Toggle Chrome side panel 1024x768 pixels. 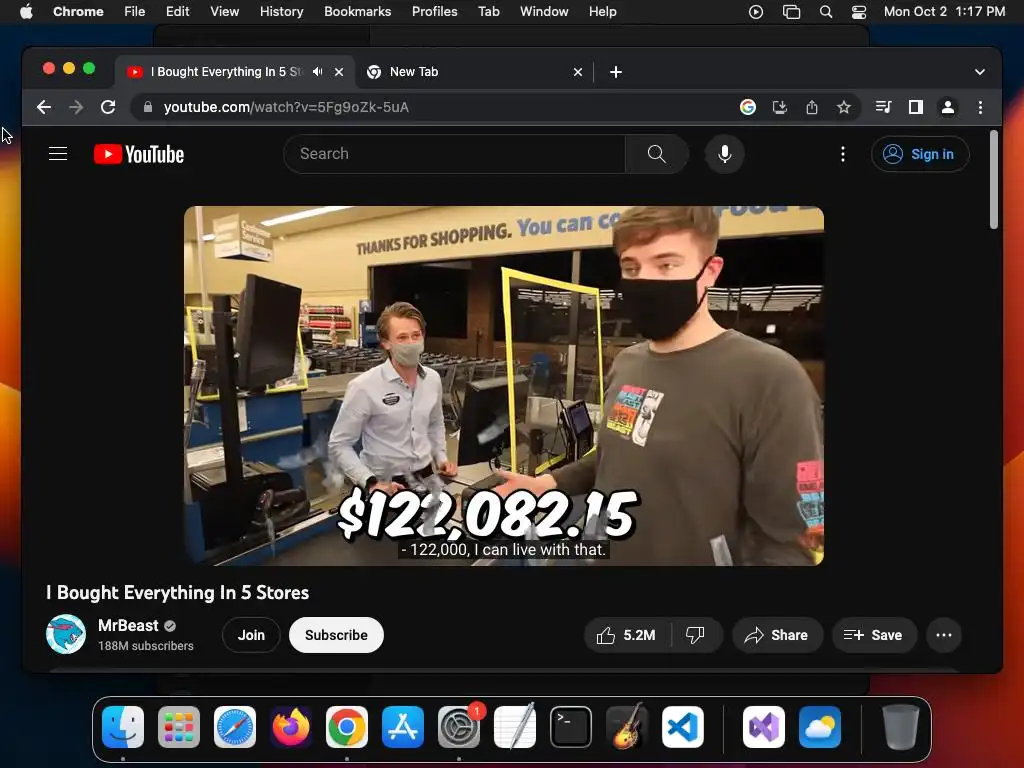click(x=916, y=107)
